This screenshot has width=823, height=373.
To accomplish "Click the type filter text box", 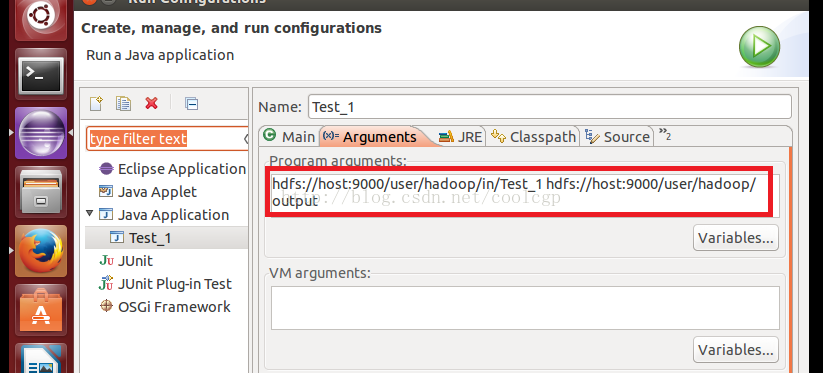I will pos(166,139).
